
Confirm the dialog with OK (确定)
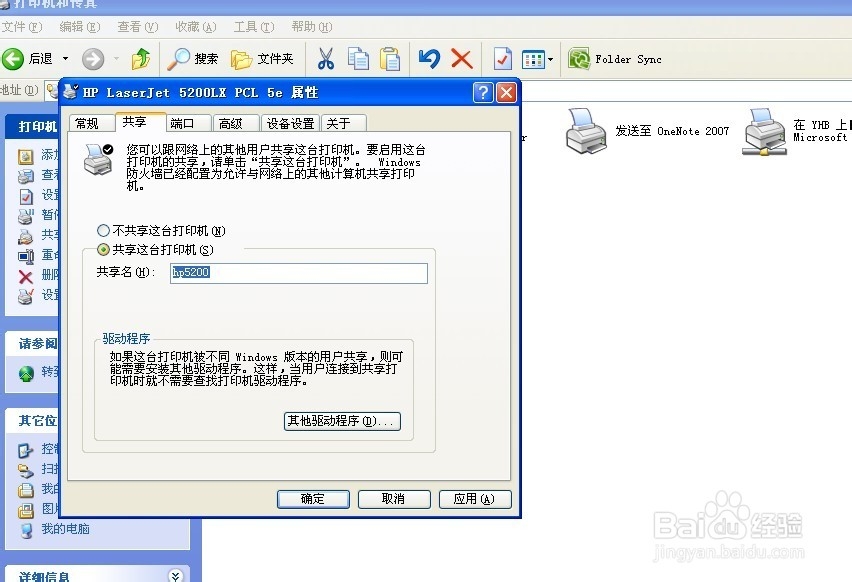click(313, 499)
